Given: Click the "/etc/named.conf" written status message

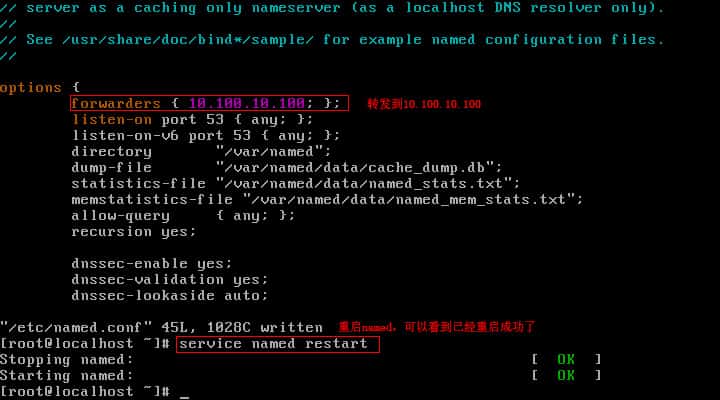Looking at the screenshot, I should pos(161,327).
